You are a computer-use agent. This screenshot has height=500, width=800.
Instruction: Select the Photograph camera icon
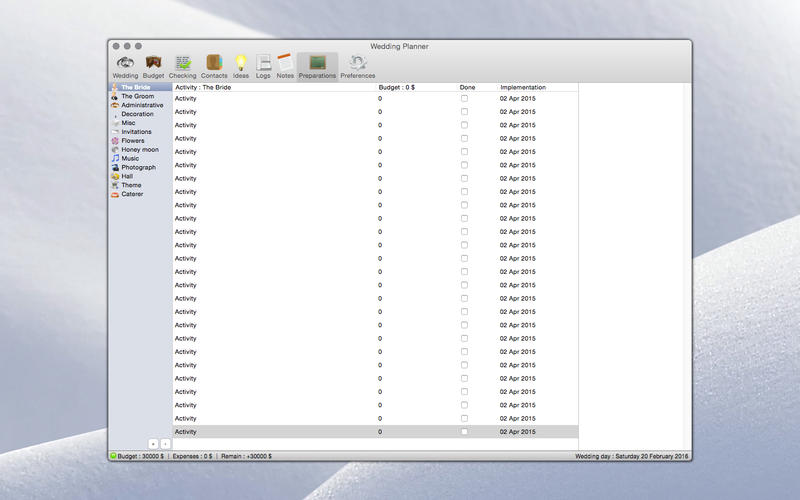[115, 167]
